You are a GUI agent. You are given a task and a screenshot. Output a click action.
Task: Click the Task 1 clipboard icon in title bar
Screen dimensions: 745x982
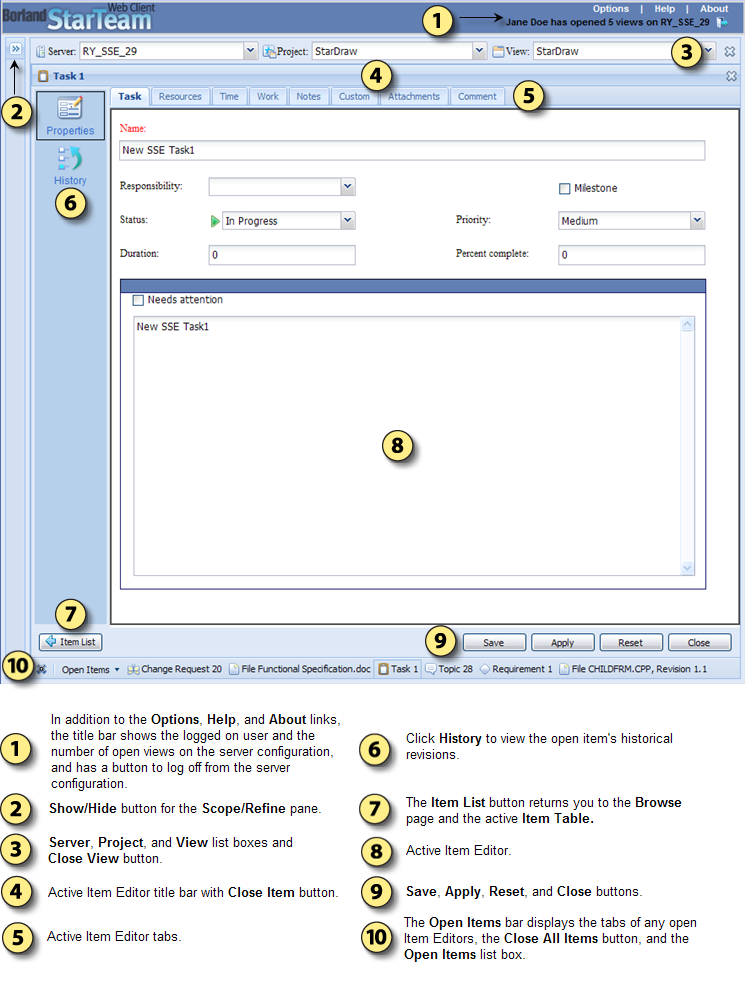pyautogui.click(x=43, y=76)
